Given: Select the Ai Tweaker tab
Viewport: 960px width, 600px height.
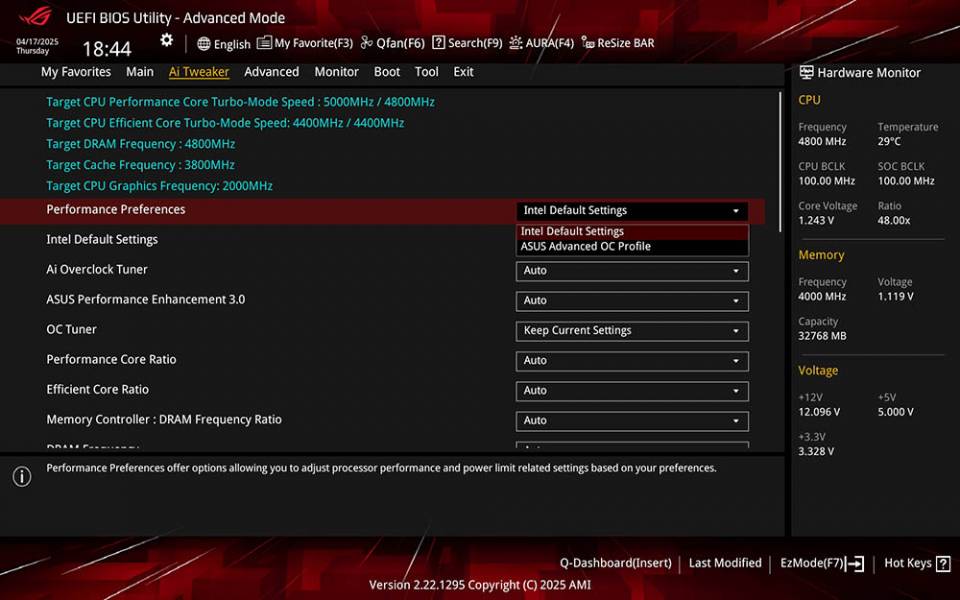Looking at the screenshot, I should pyautogui.click(x=199, y=72).
